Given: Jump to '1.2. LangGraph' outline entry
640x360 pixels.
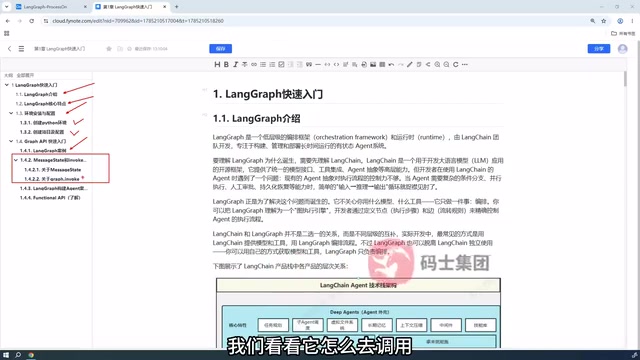Looking at the screenshot, I should pyautogui.click(x=41, y=104).
